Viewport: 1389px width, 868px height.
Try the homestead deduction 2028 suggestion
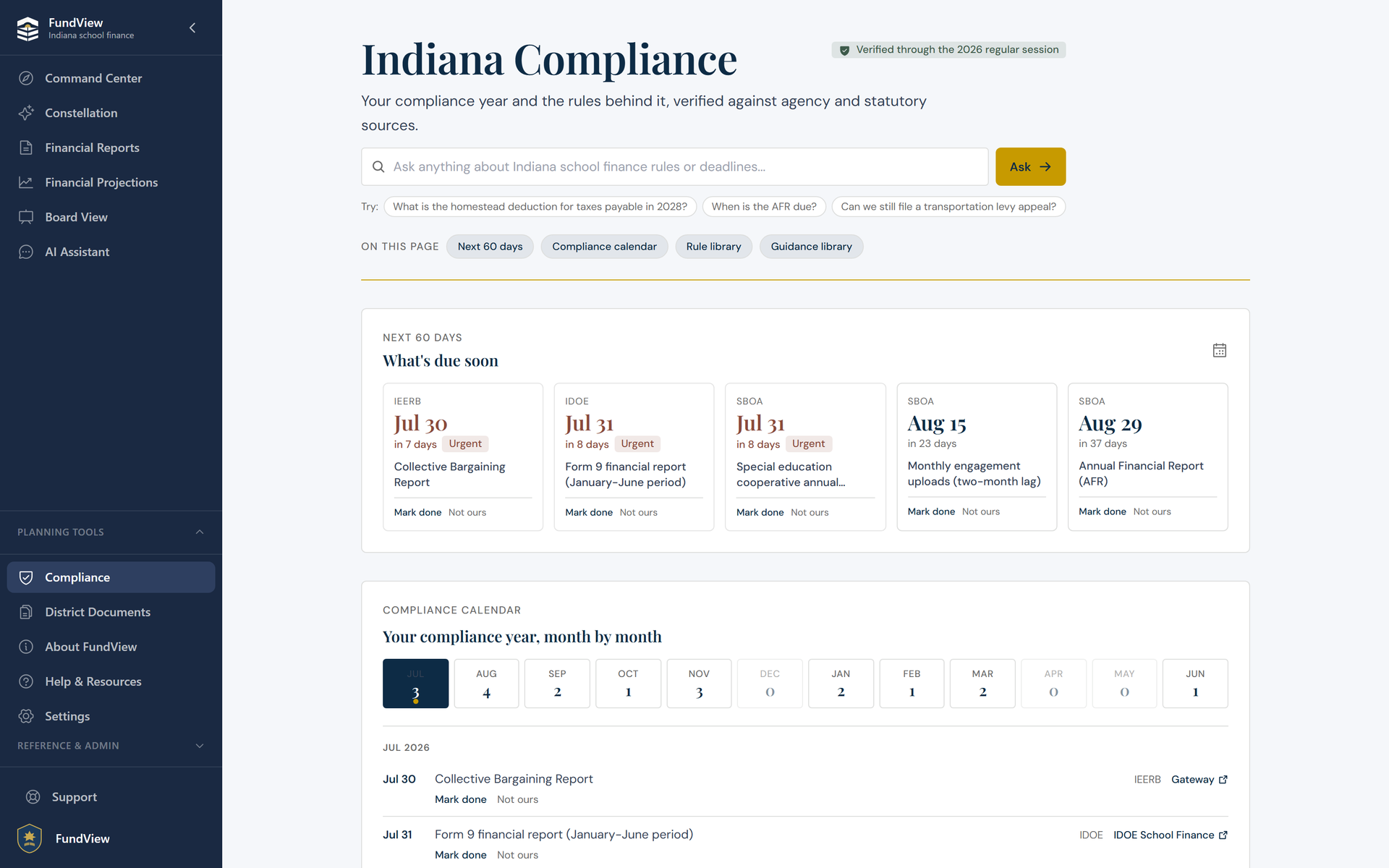pyautogui.click(x=540, y=207)
